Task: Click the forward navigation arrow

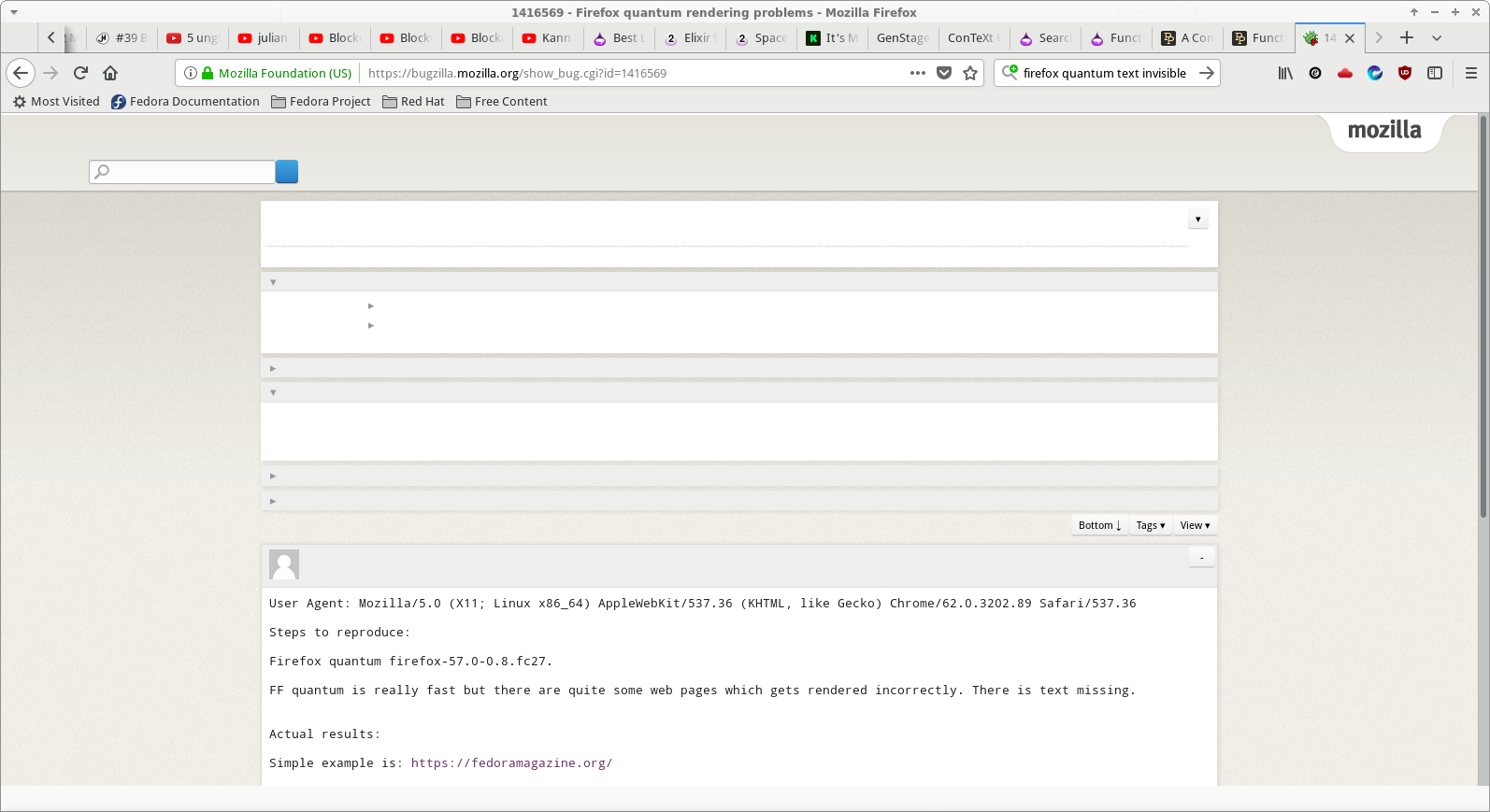Action: [x=50, y=73]
